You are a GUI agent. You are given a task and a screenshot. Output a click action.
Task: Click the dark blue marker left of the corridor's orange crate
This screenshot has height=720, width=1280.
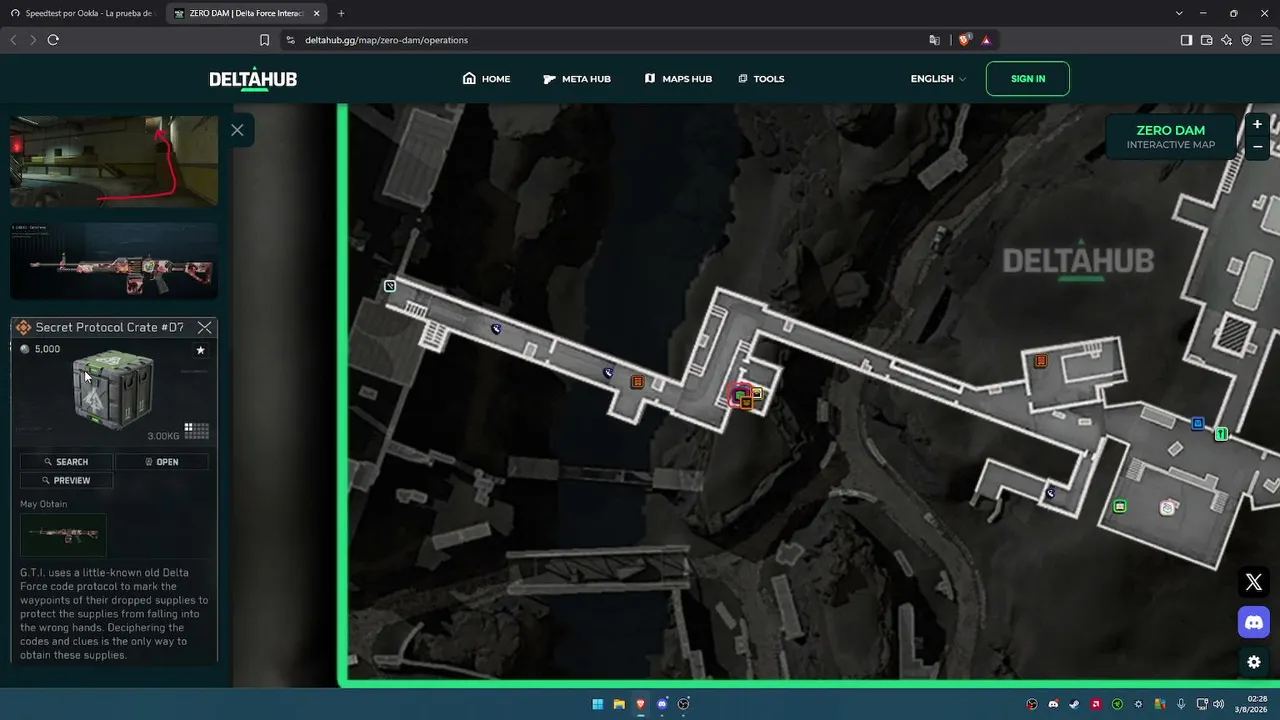coord(608,373)
